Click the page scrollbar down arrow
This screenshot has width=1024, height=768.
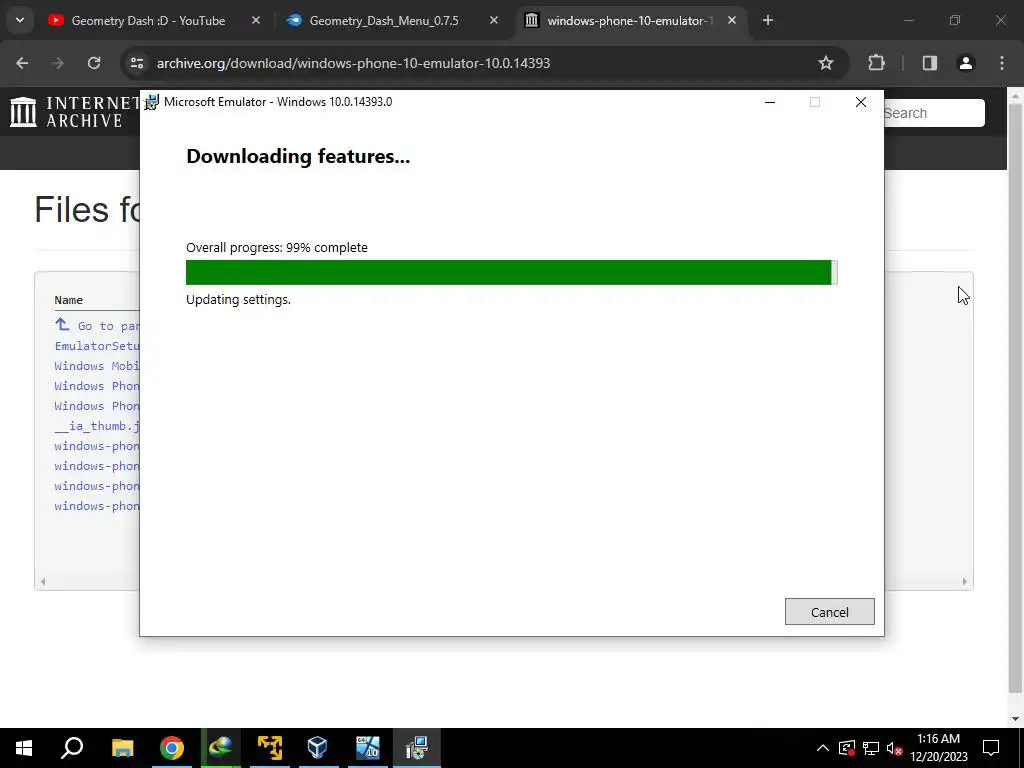(x=1016, y=719)
